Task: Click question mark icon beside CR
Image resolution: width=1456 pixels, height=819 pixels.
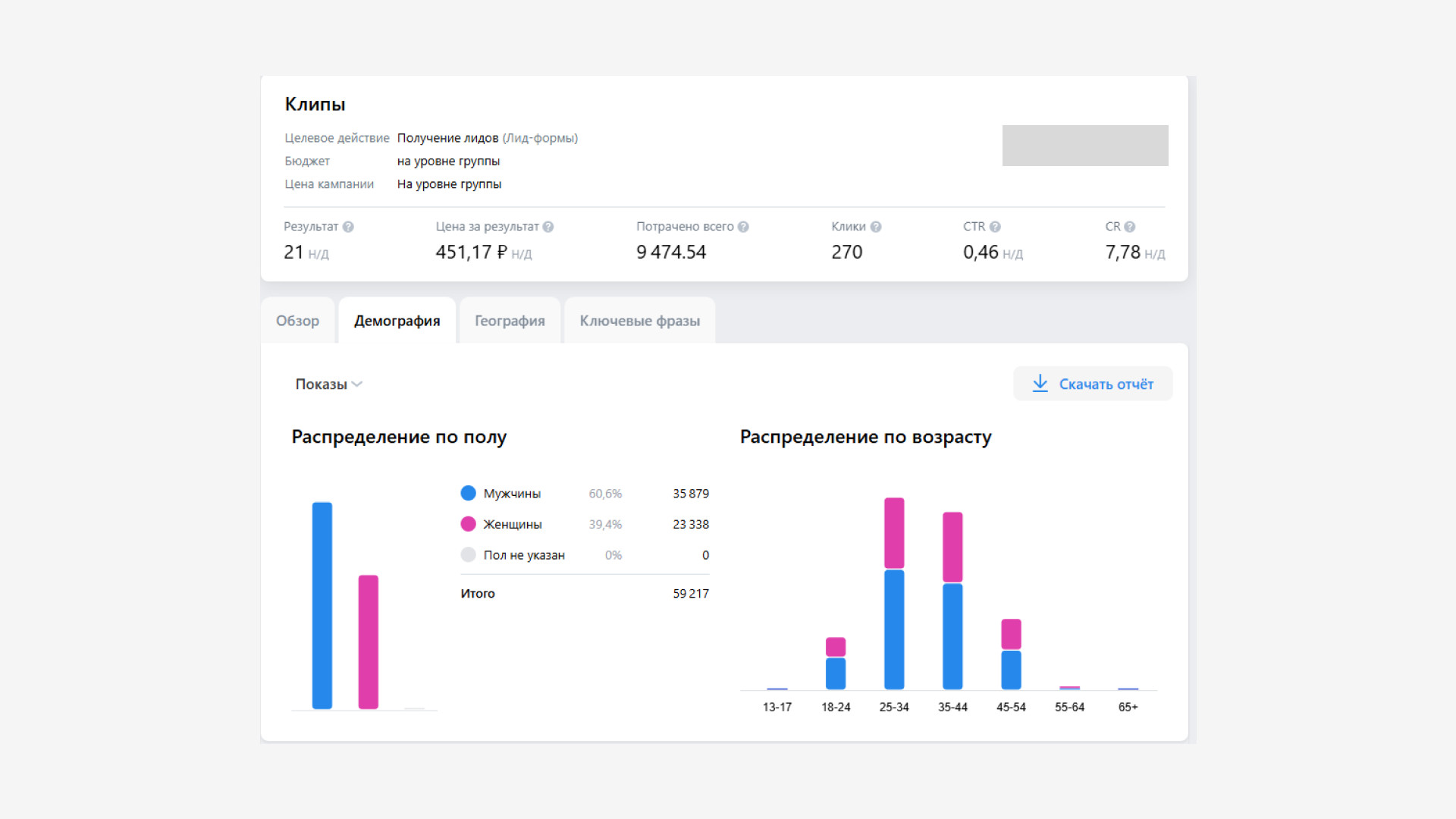Action: pyautogui.click(x=1129, y=227)
